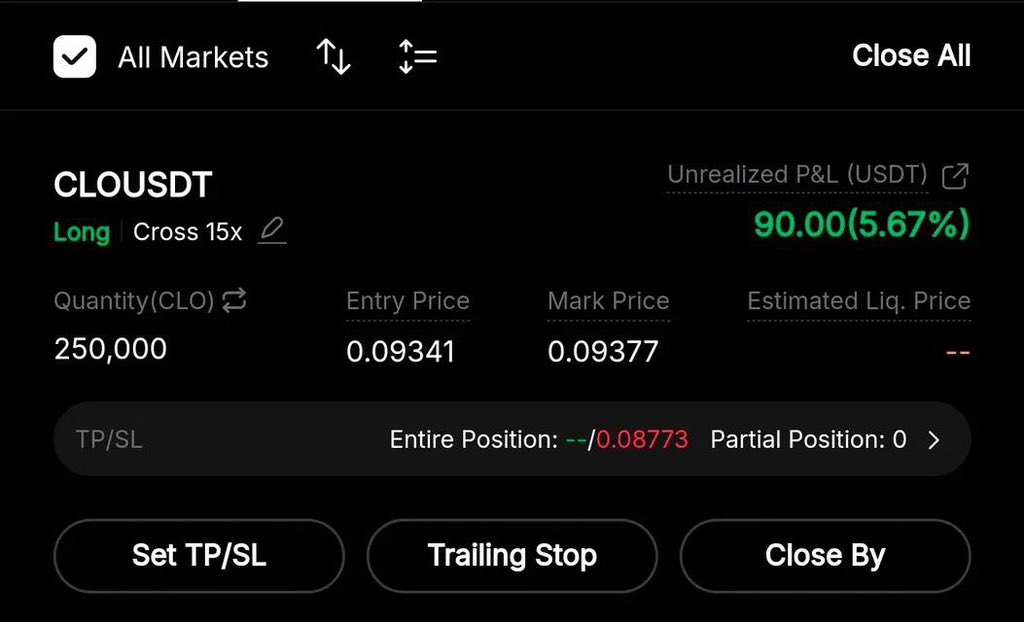Click the Cross 15x leverage label
The height and width of the screenshot is (622, 1024).
(x=188, y=232)
